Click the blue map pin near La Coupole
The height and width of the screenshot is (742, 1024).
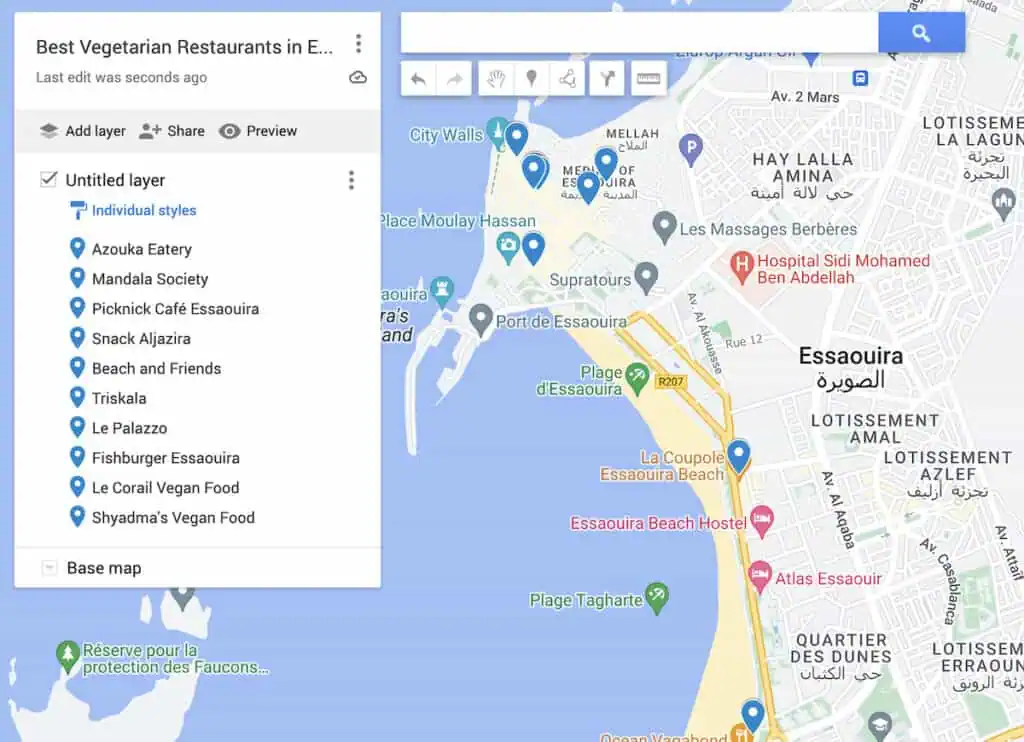[x=739, y=456]
